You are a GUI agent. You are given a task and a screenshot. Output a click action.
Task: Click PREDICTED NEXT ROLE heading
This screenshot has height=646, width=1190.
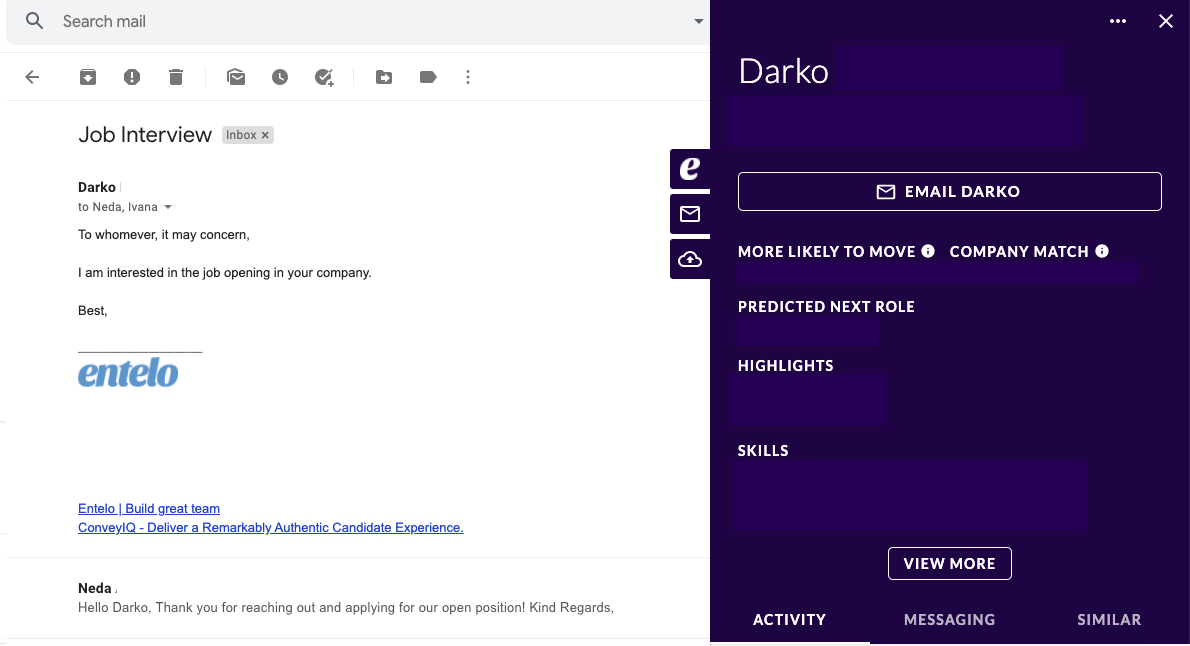[826, 307]
